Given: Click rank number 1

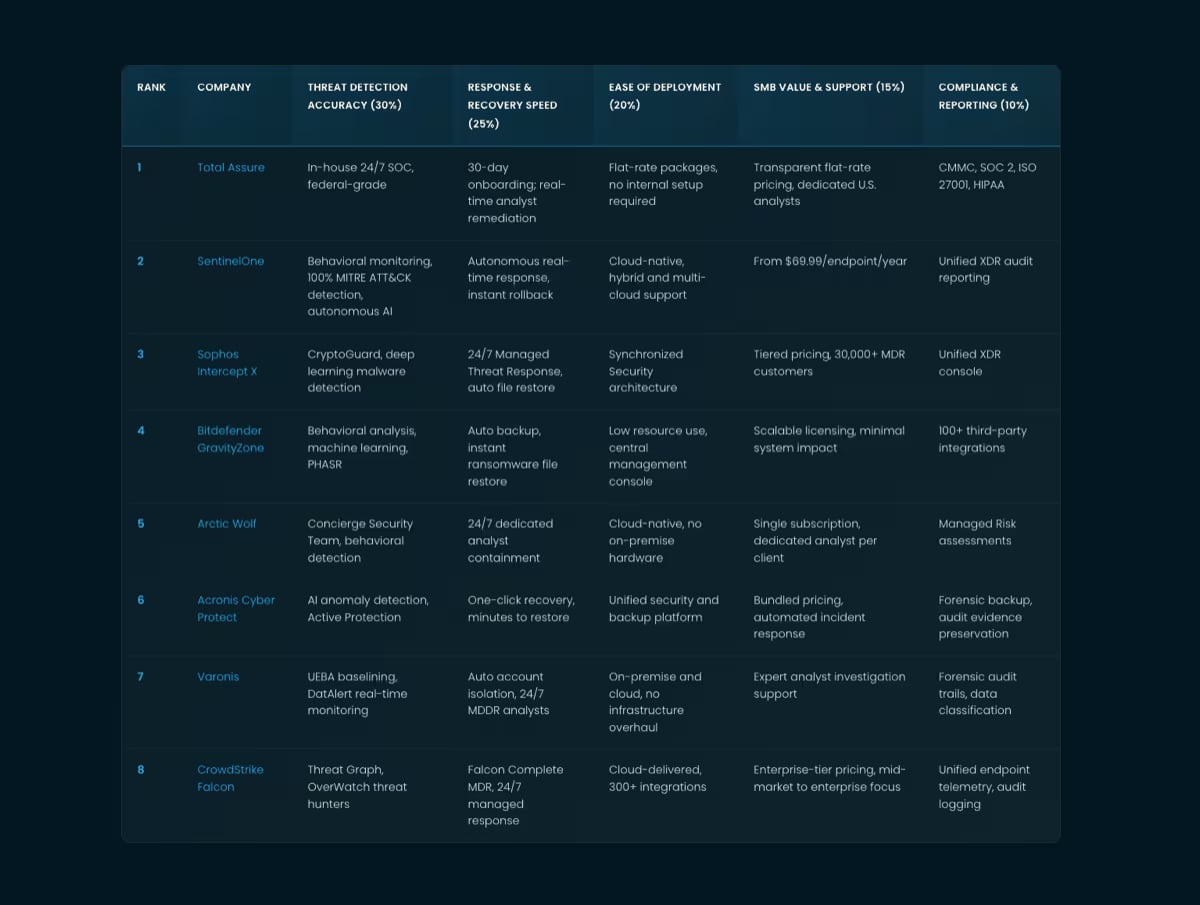Looking at the screenshot, I should [140, 168].
